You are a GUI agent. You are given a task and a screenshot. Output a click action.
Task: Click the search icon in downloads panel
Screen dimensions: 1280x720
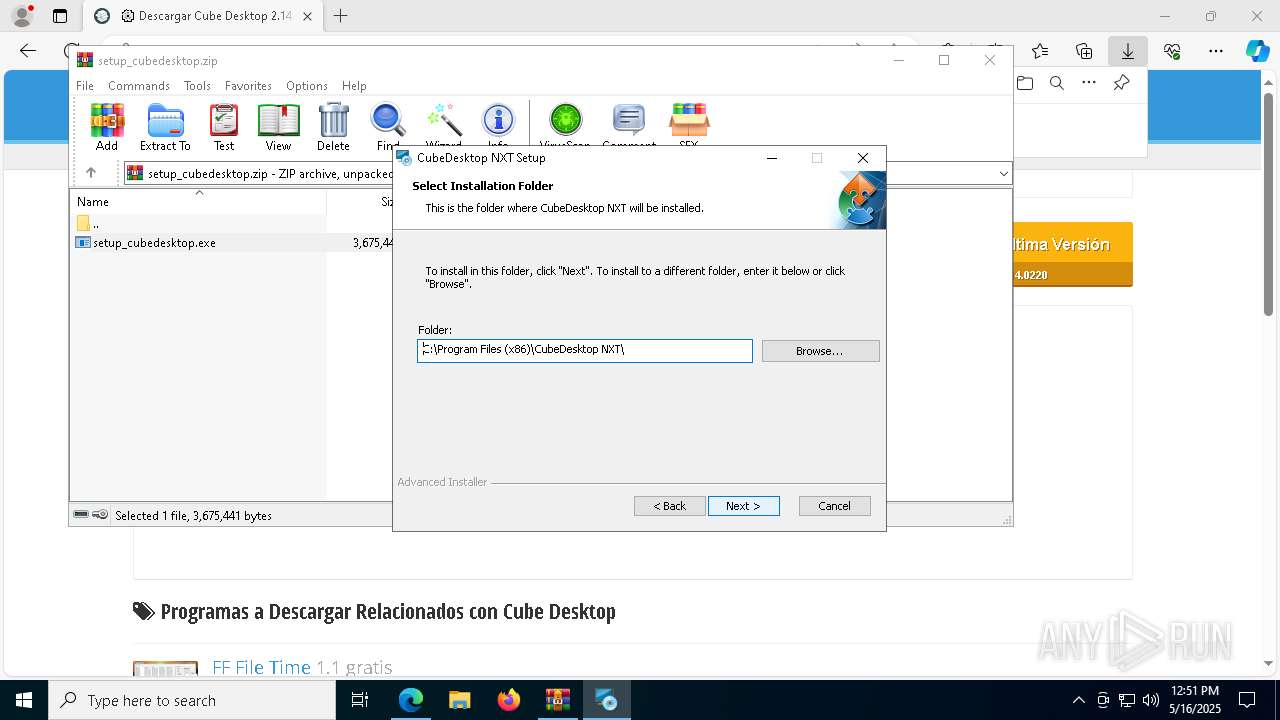(x=1057, y=83)
